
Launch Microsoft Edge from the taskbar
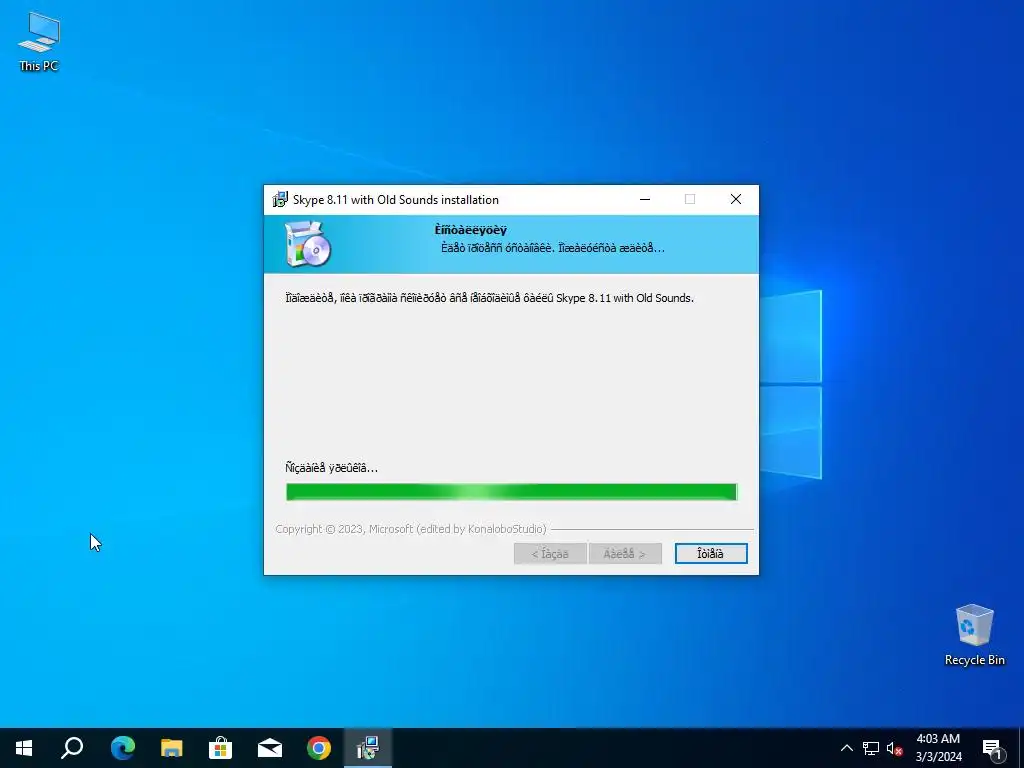click(x=122, y=748)
